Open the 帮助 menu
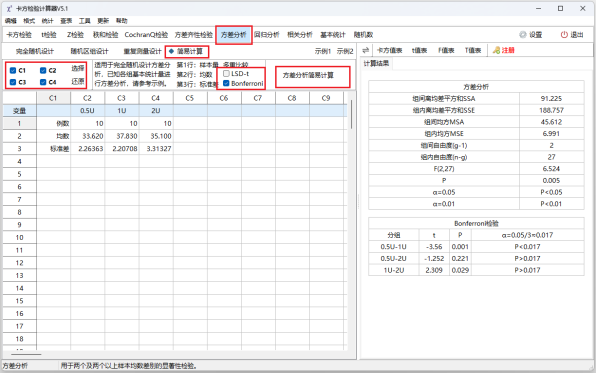The height and width of the screenshot is (373, 596). point(122,21)
